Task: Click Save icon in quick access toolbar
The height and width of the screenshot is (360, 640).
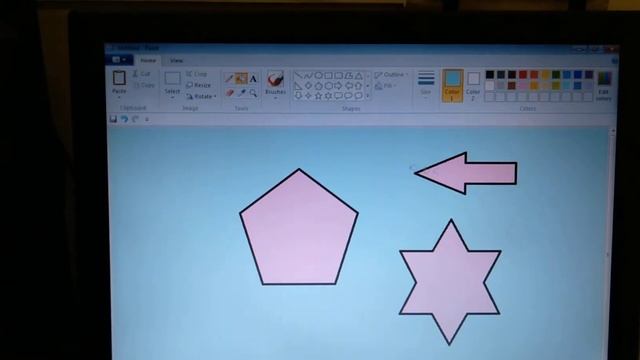Action: (x=113, y=119)
